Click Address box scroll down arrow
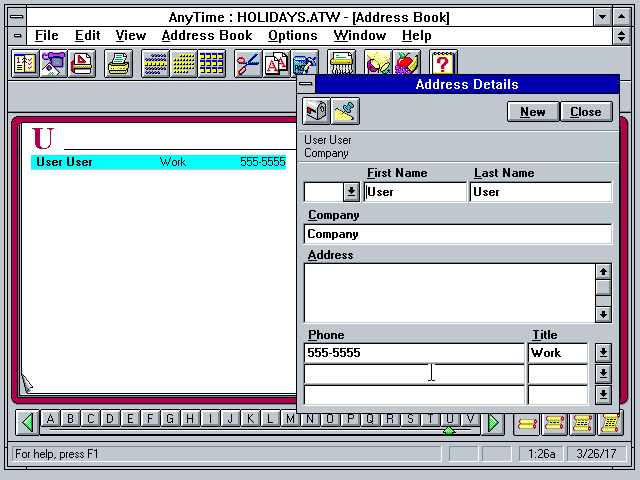 click(603, 314)
